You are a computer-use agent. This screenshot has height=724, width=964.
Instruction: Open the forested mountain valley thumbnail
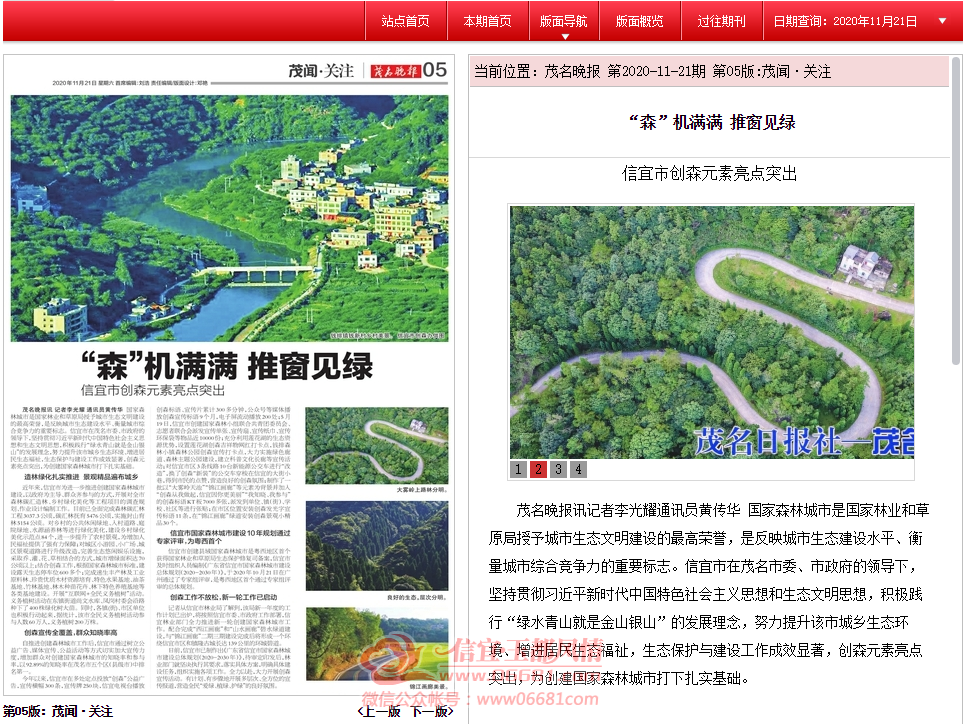(x=377, y=546)
